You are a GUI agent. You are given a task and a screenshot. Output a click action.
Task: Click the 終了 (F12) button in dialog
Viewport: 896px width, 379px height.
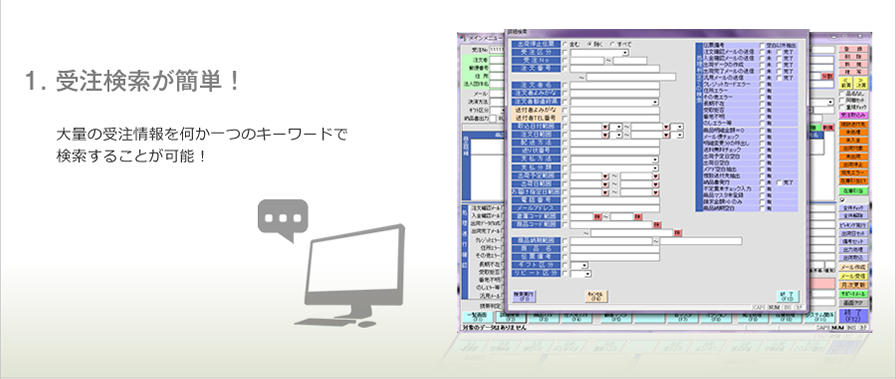[x=787, y=296]
